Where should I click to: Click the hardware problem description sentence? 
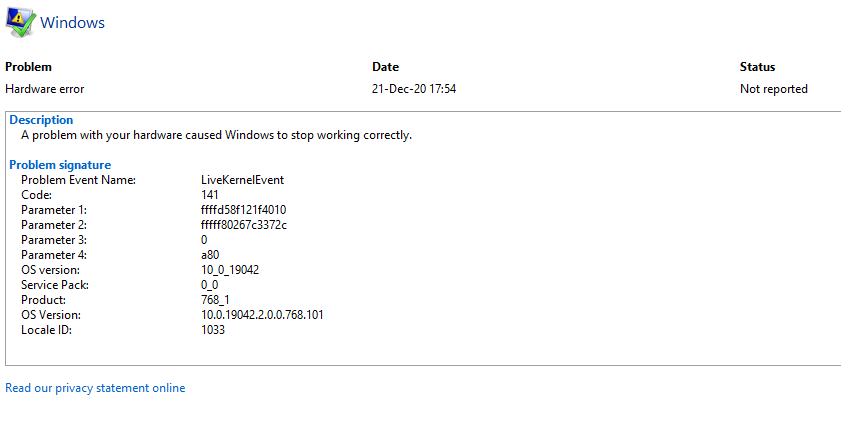[216, 135]
